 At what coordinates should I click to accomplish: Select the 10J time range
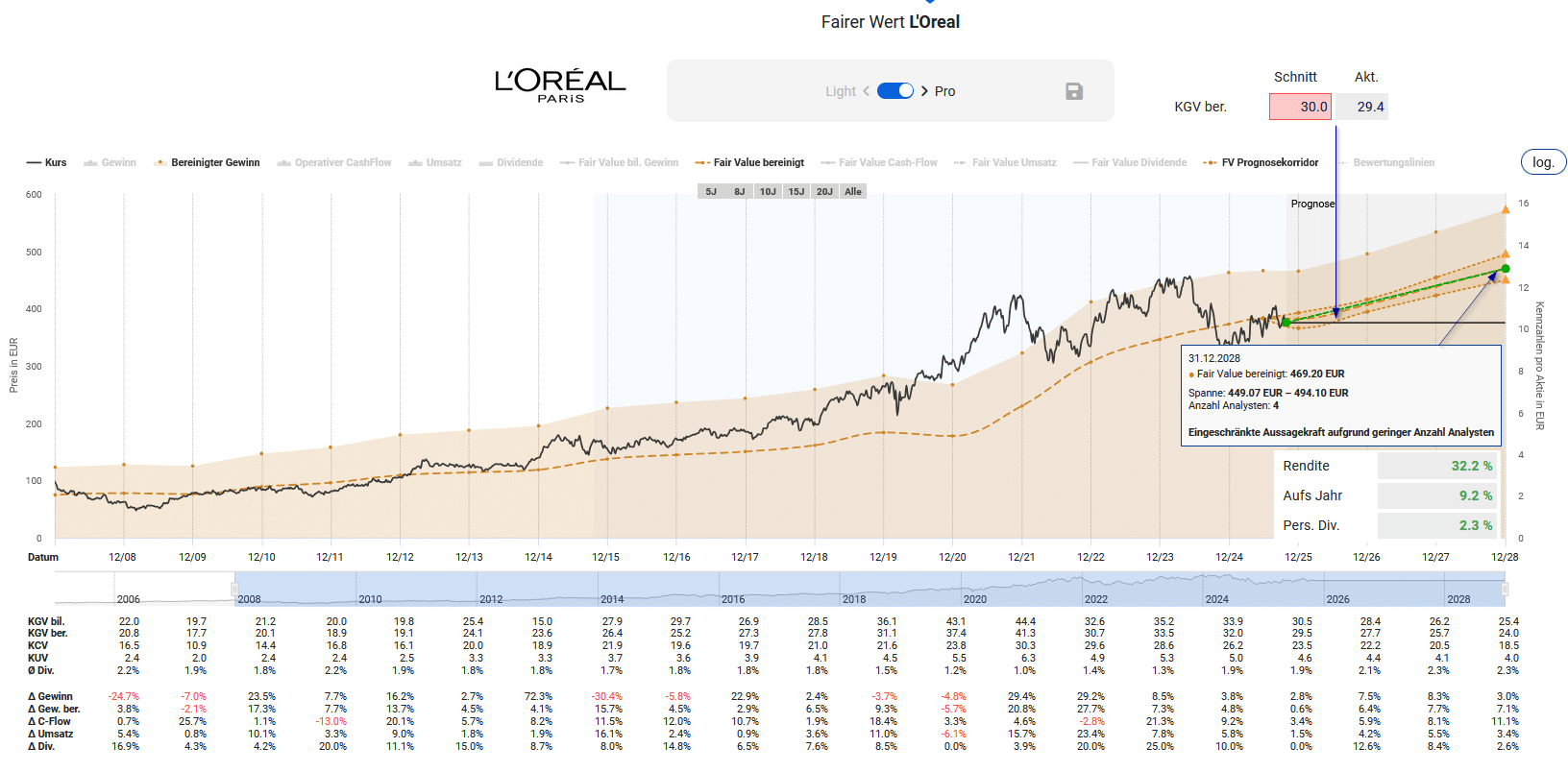click(x=768, y=192)
